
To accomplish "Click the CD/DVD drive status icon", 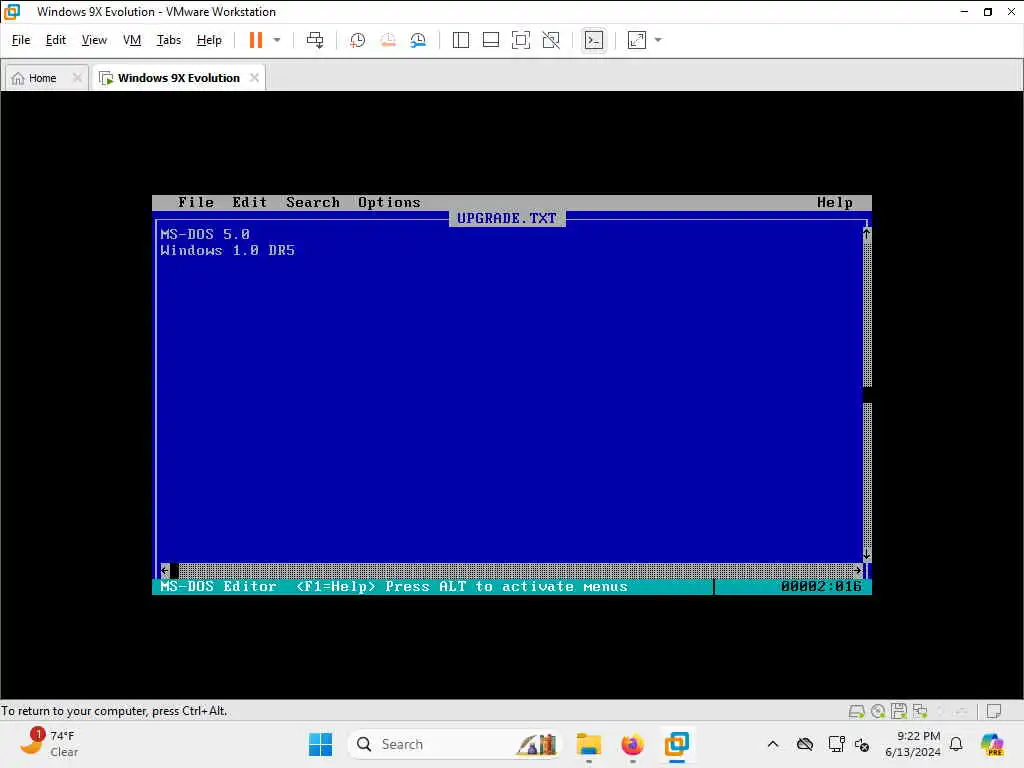I will click(x=878, y=711).
